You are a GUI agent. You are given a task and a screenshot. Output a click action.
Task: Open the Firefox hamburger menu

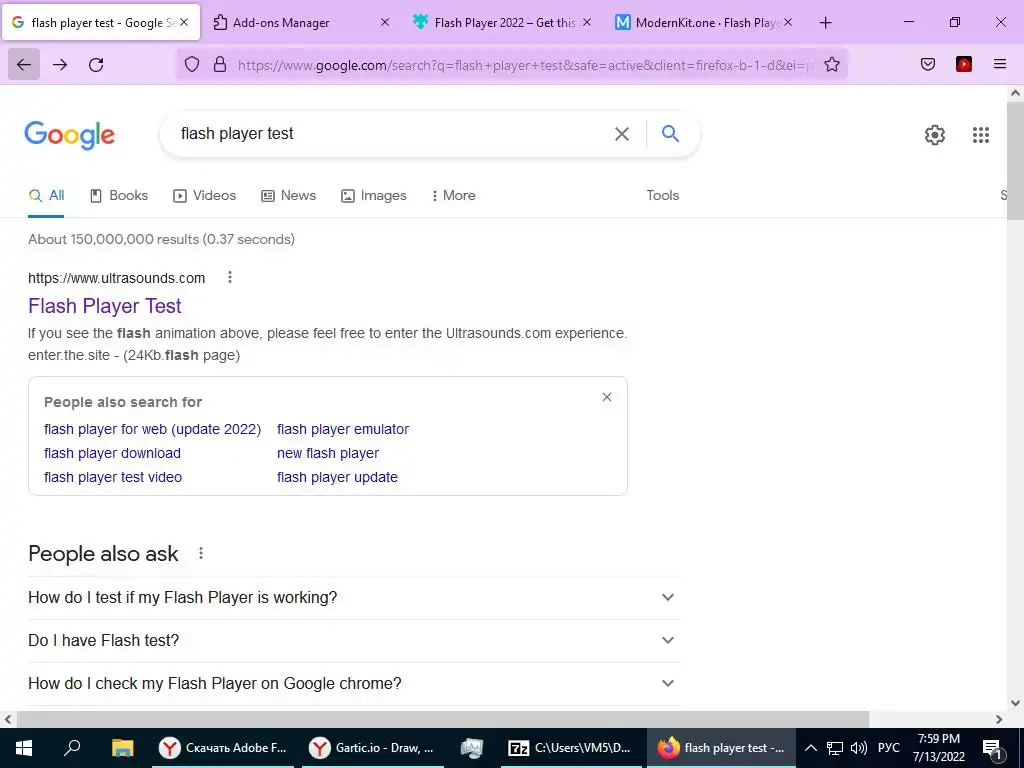[1000, 64]
